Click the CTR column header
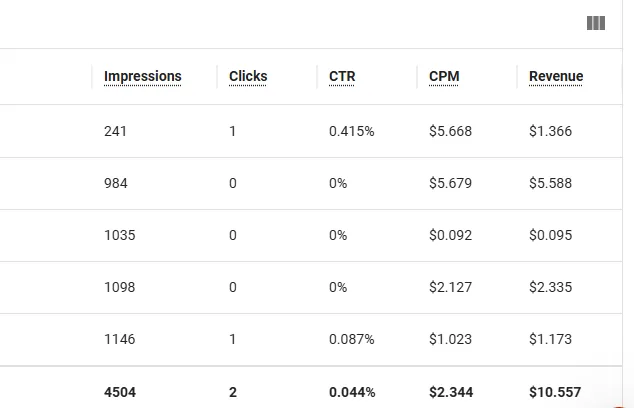Screen dimensions: 634x408 (342, 76)
